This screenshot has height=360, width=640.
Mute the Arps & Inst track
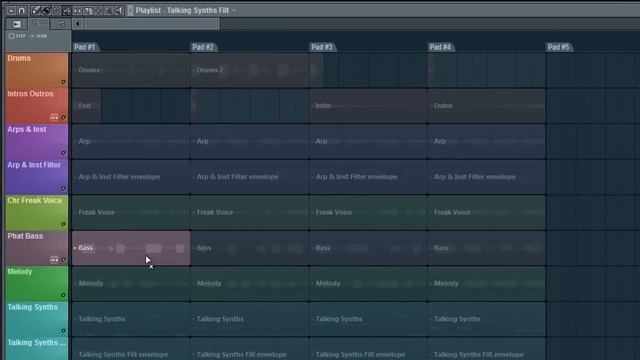(x=63, y=153)
